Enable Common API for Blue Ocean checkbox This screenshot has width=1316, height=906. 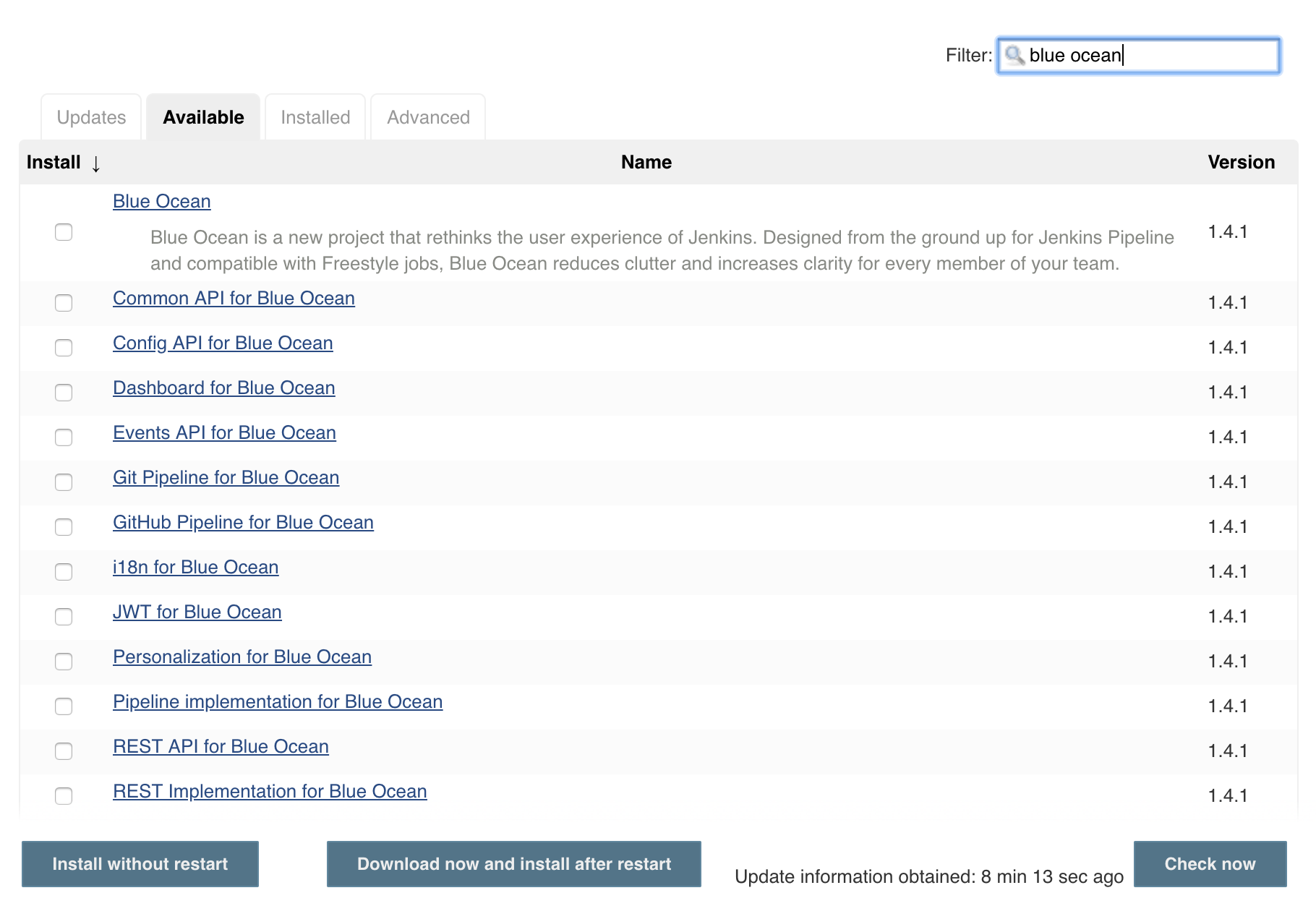64,303
